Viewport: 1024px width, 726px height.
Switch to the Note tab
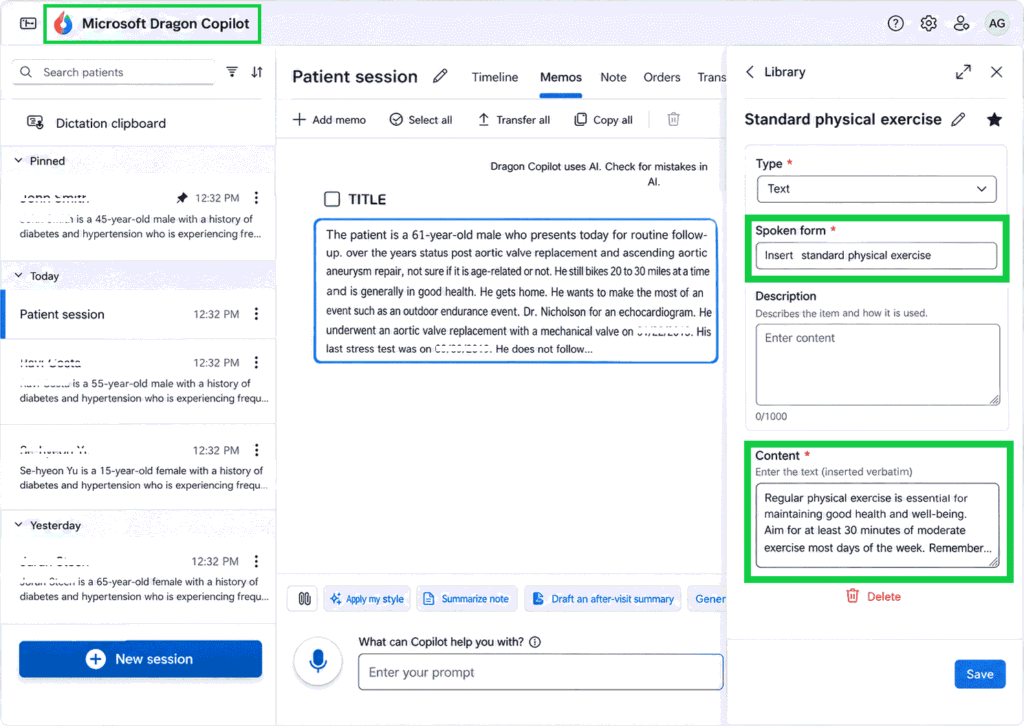pos(613,77)
